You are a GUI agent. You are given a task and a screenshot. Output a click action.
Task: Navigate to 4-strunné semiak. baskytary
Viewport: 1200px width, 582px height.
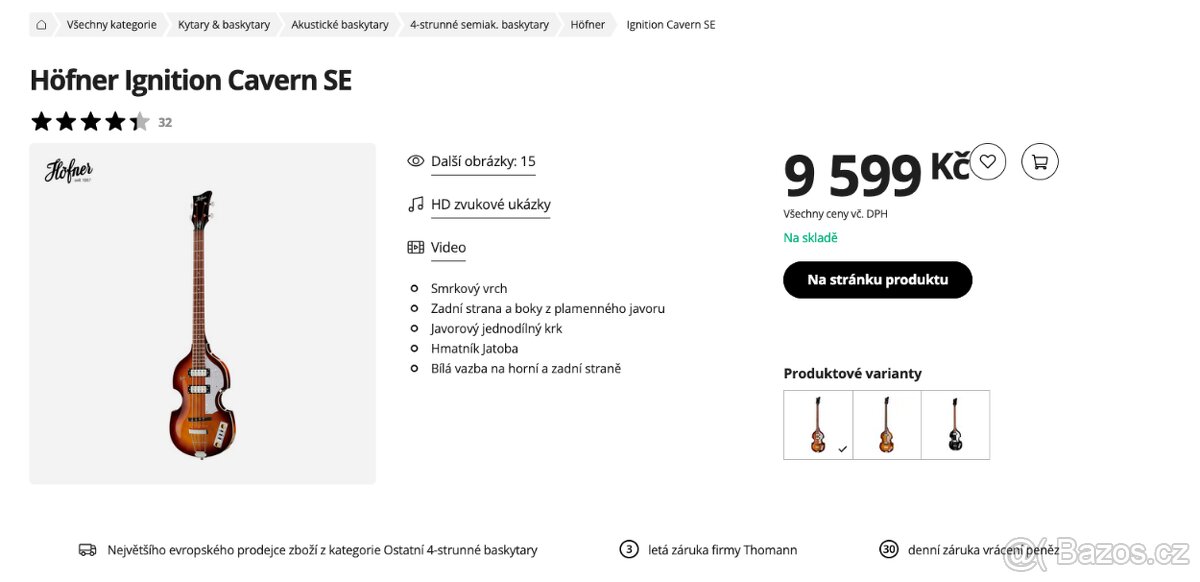pyautogui.click(x=479, y=25)
